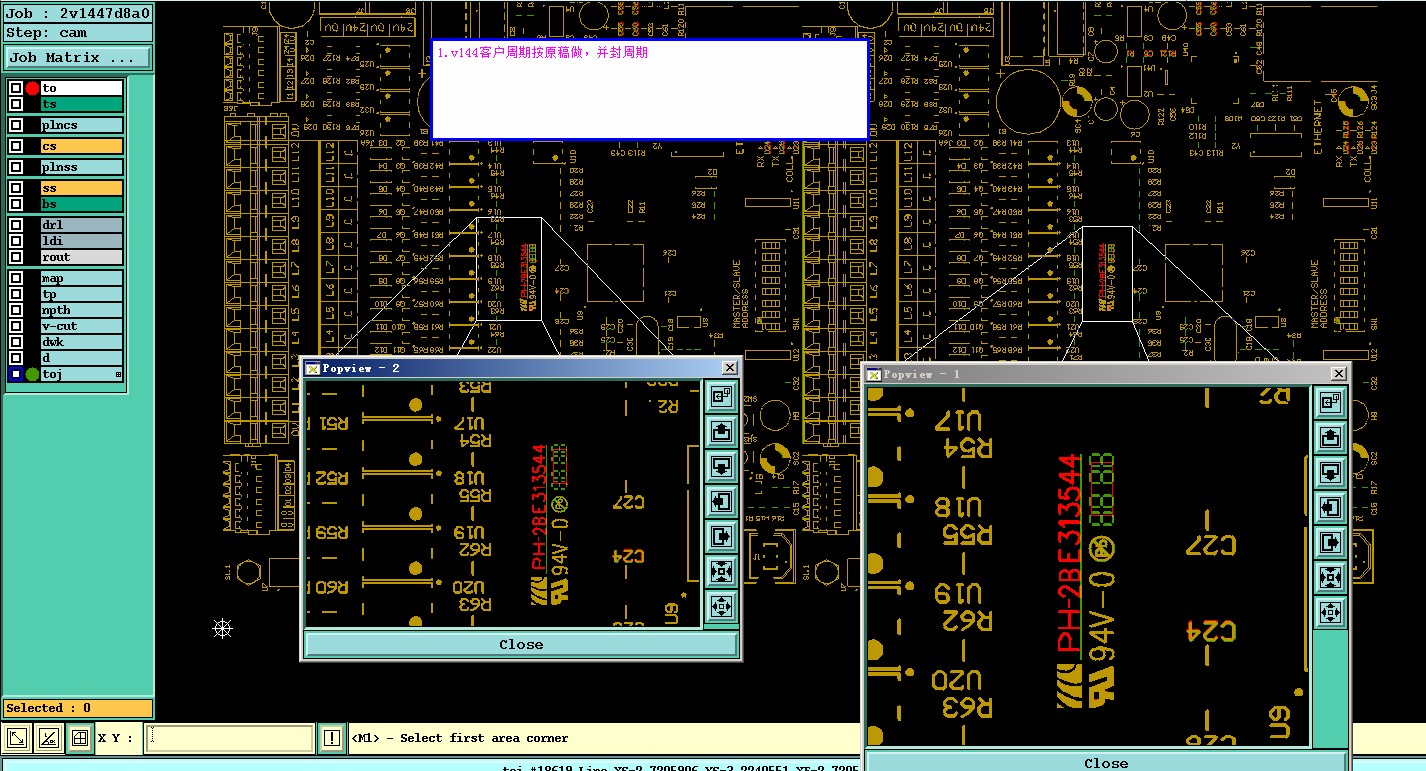The image size is (1426, 771).
Task: Select the v-cut layer name
Action: [81, 326]
